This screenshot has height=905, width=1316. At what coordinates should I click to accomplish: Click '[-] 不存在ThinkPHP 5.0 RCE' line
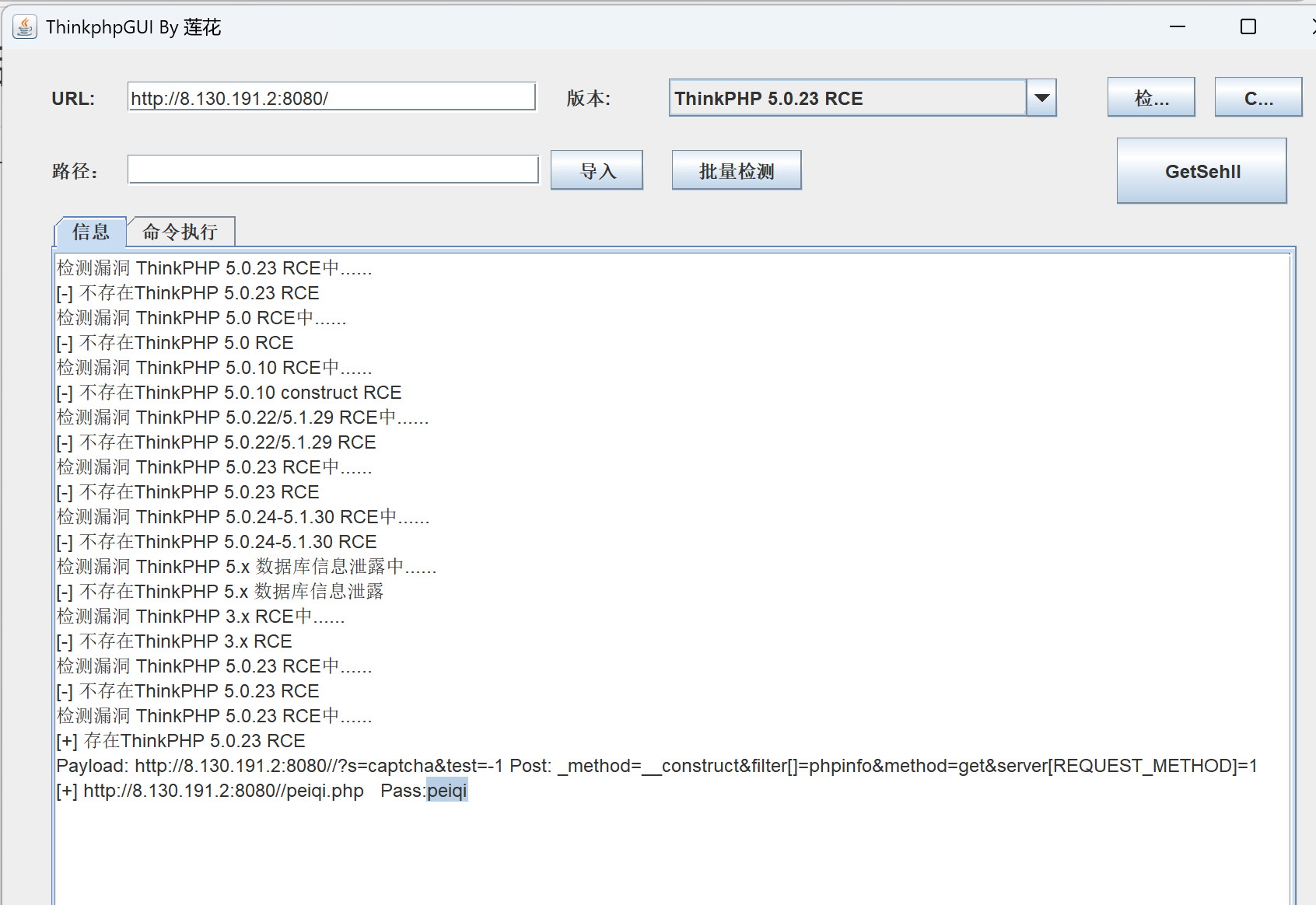pyautogui.click(x=175, y=343)
